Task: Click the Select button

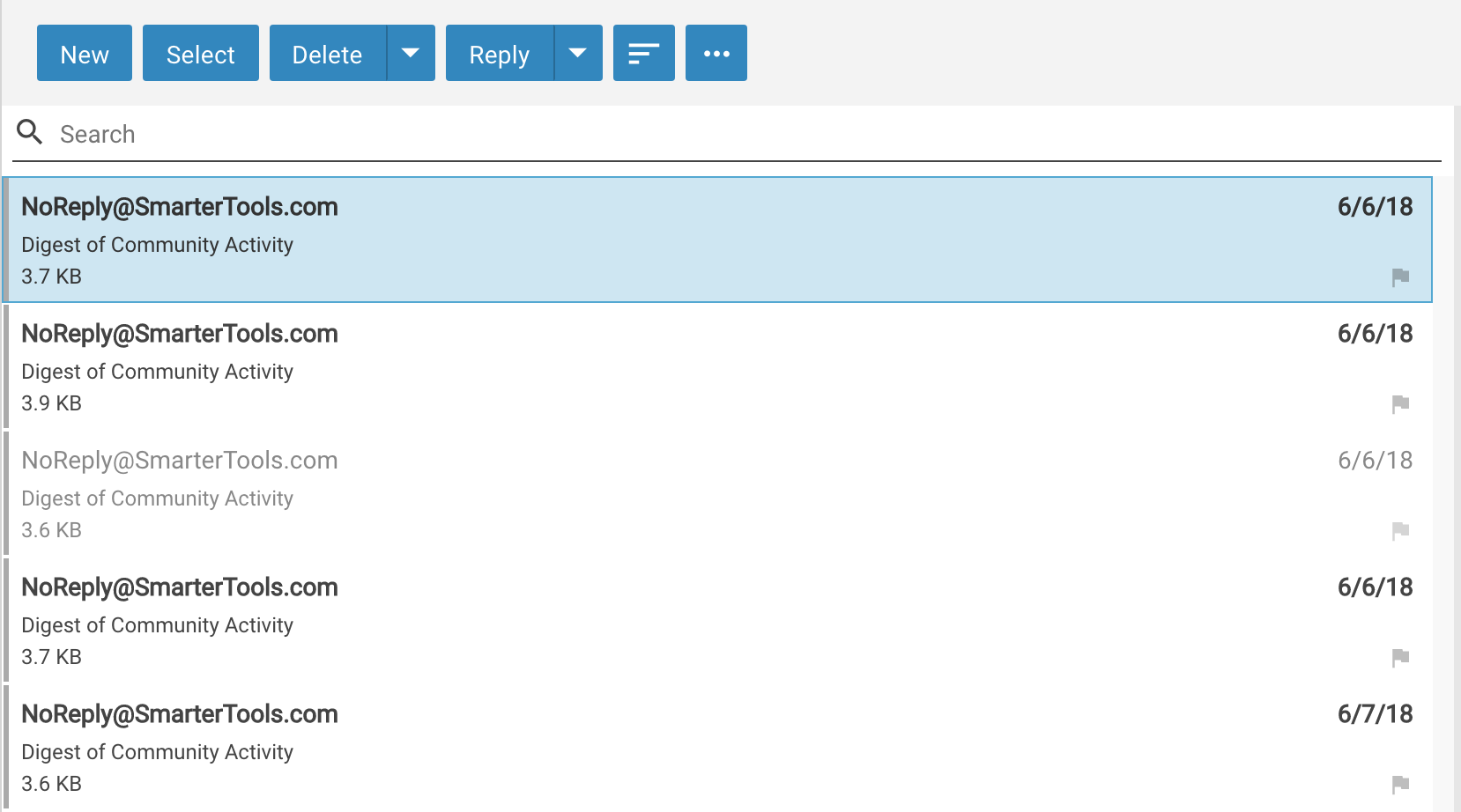Action: click(x=200, y=54)
